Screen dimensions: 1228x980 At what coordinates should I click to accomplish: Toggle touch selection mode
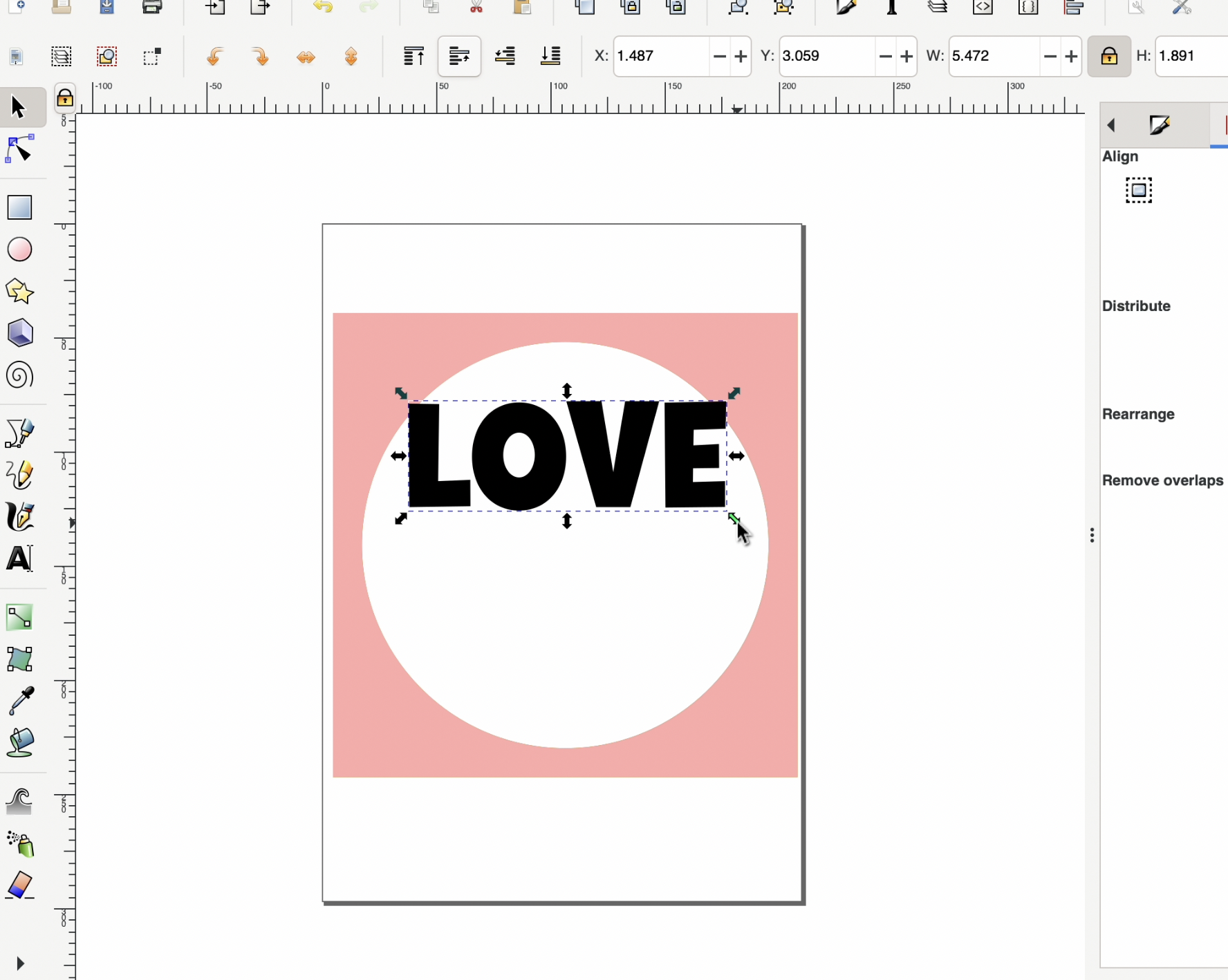[152, 56]
